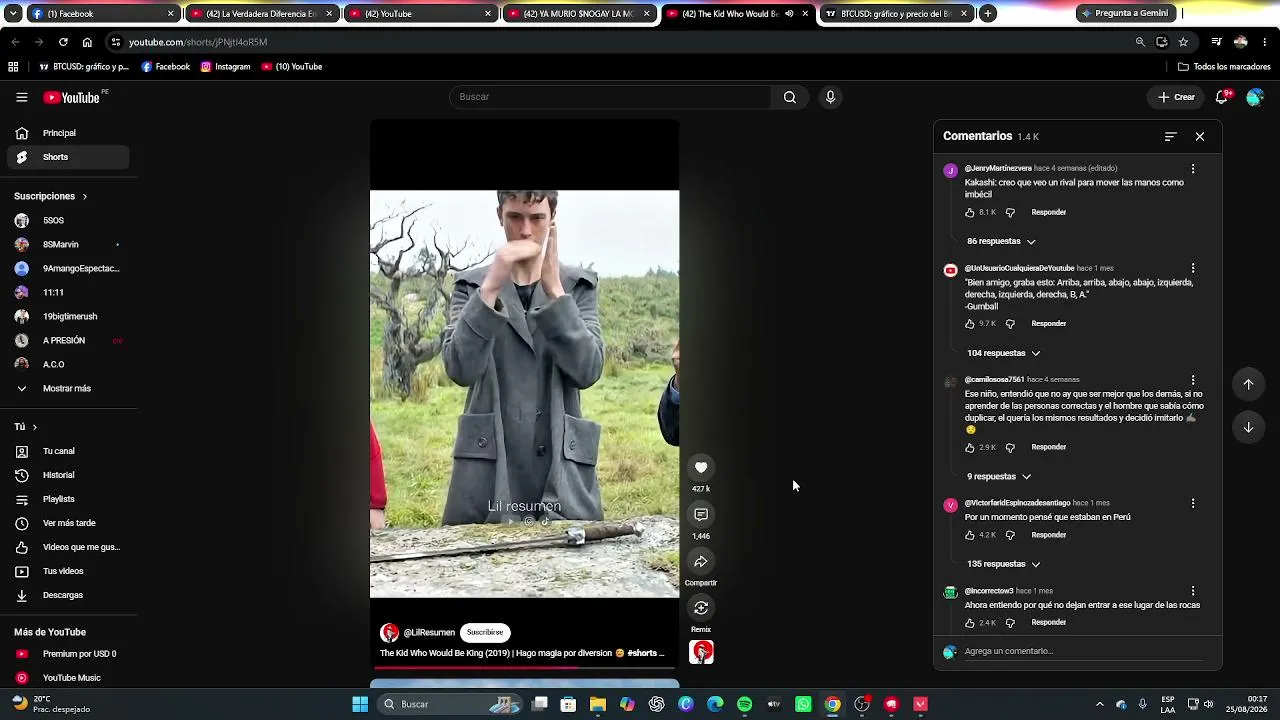
Task: Open the sound thumbnail below Remix
Action: click(x=701, y=652)
